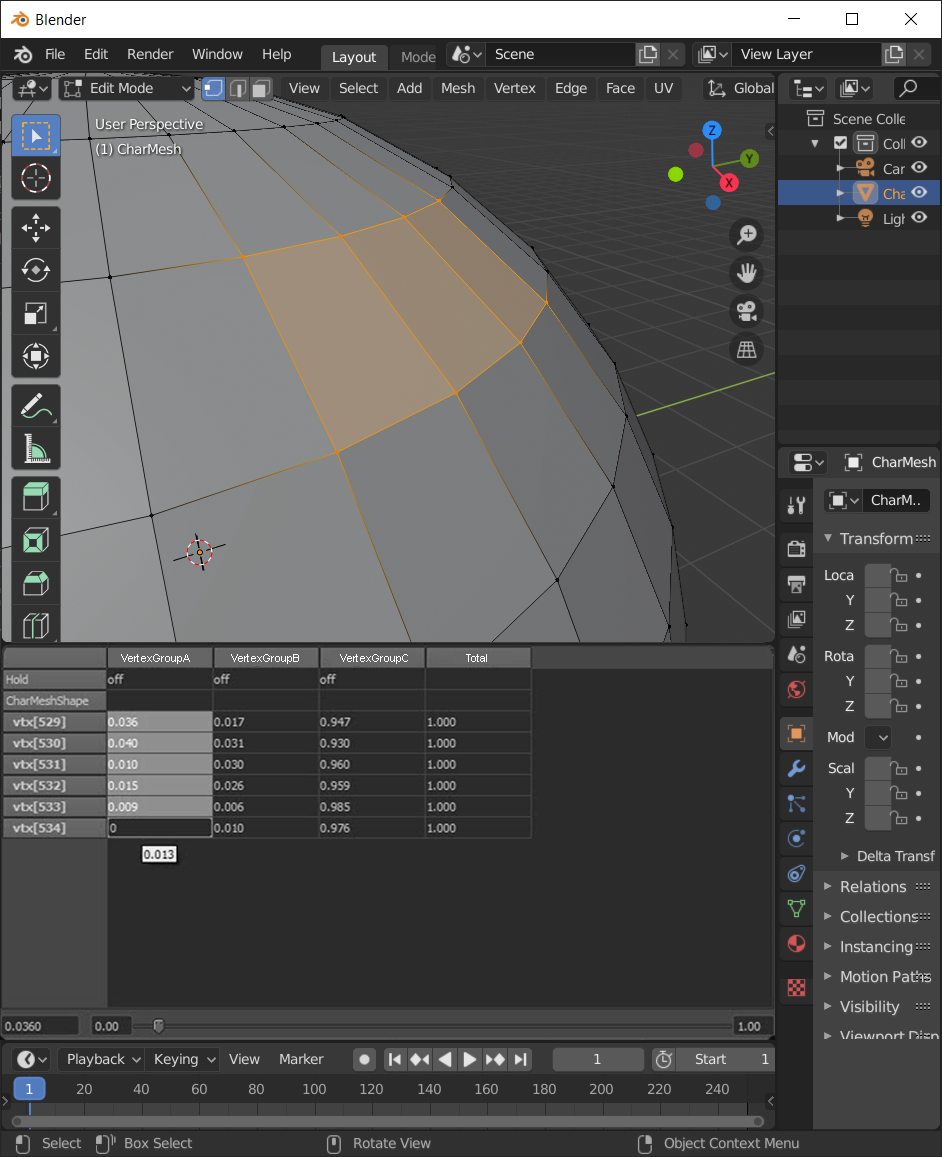The image size is (942, 1157).
Task: Enable face select mode
Action: coord(261,89)
